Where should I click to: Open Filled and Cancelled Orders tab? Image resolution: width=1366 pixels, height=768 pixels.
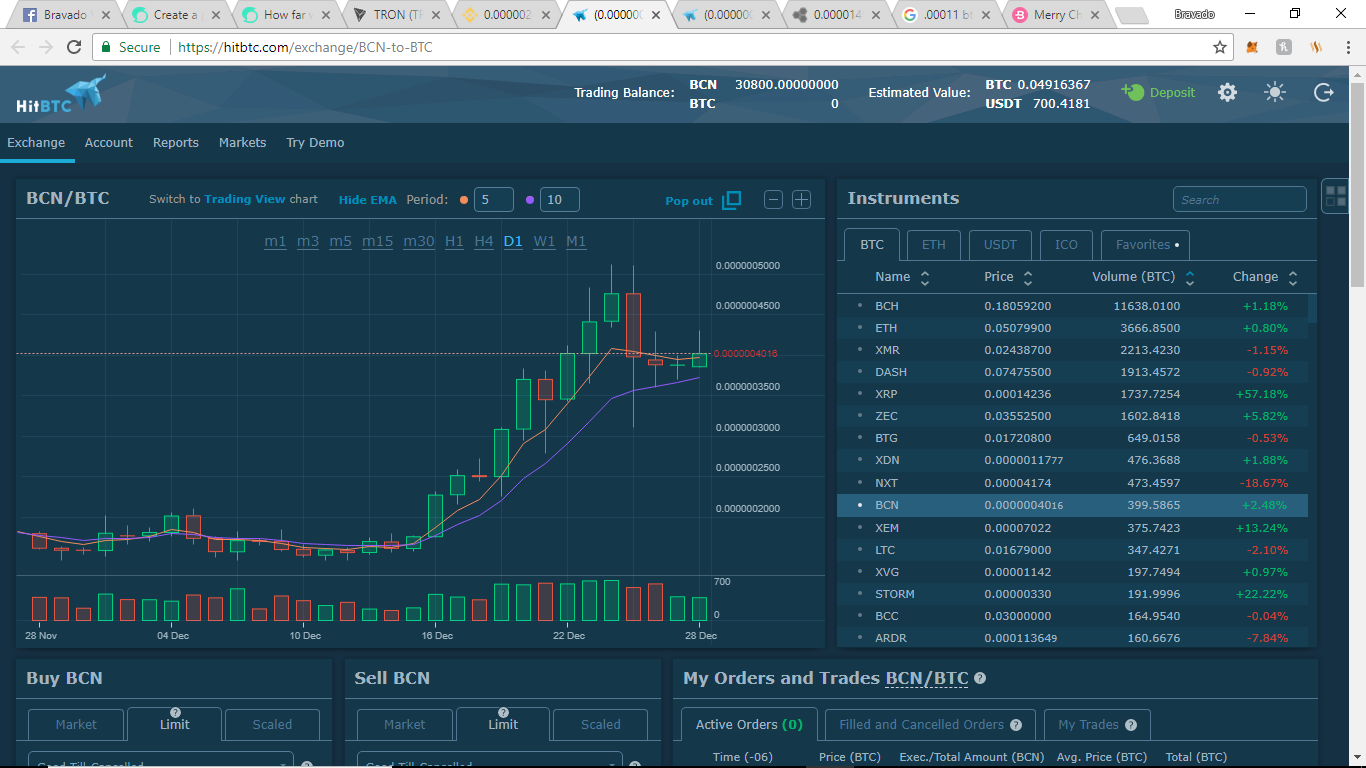930,725
